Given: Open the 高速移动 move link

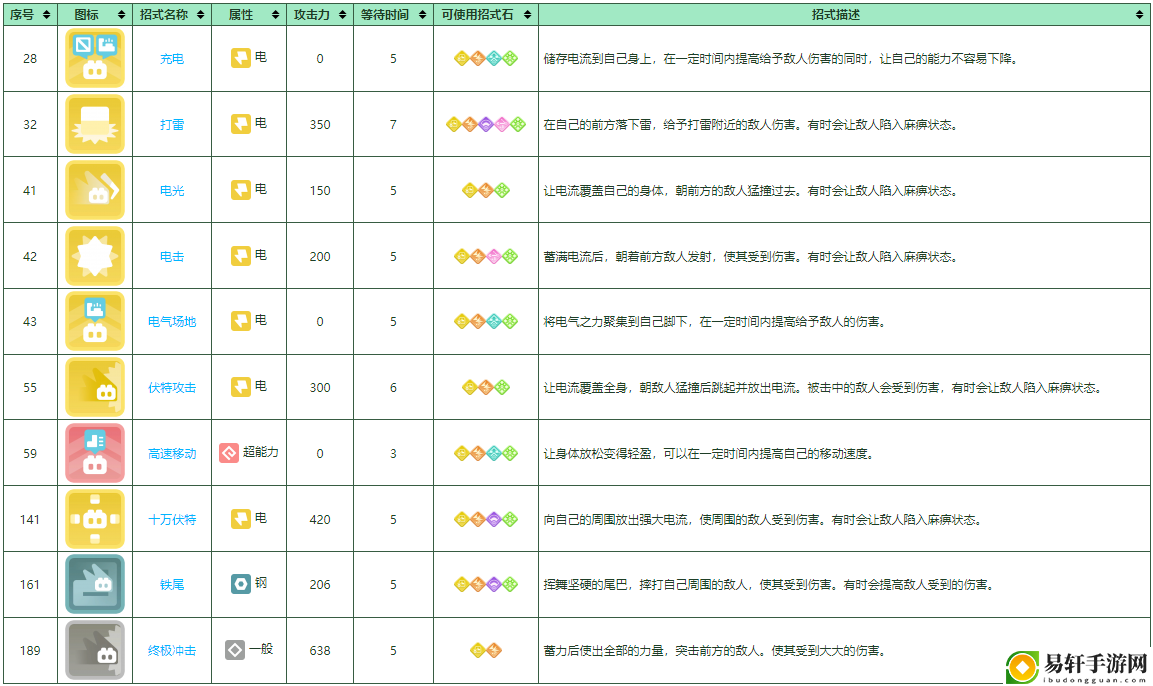Looking at the screenshot, I should tap(172, 454).
